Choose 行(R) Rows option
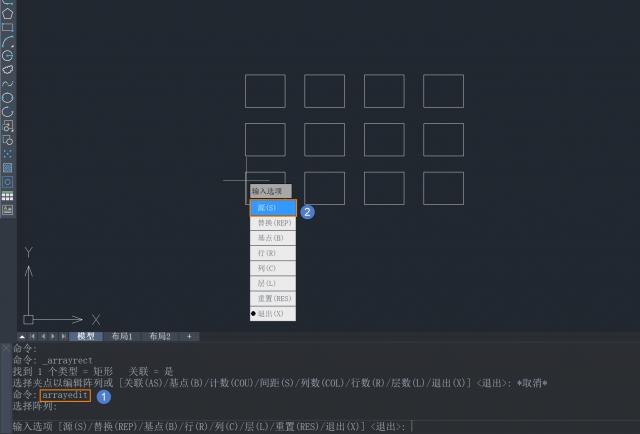Image resolution: width=640 pixels, height=434 pixels. click(273, 253)
